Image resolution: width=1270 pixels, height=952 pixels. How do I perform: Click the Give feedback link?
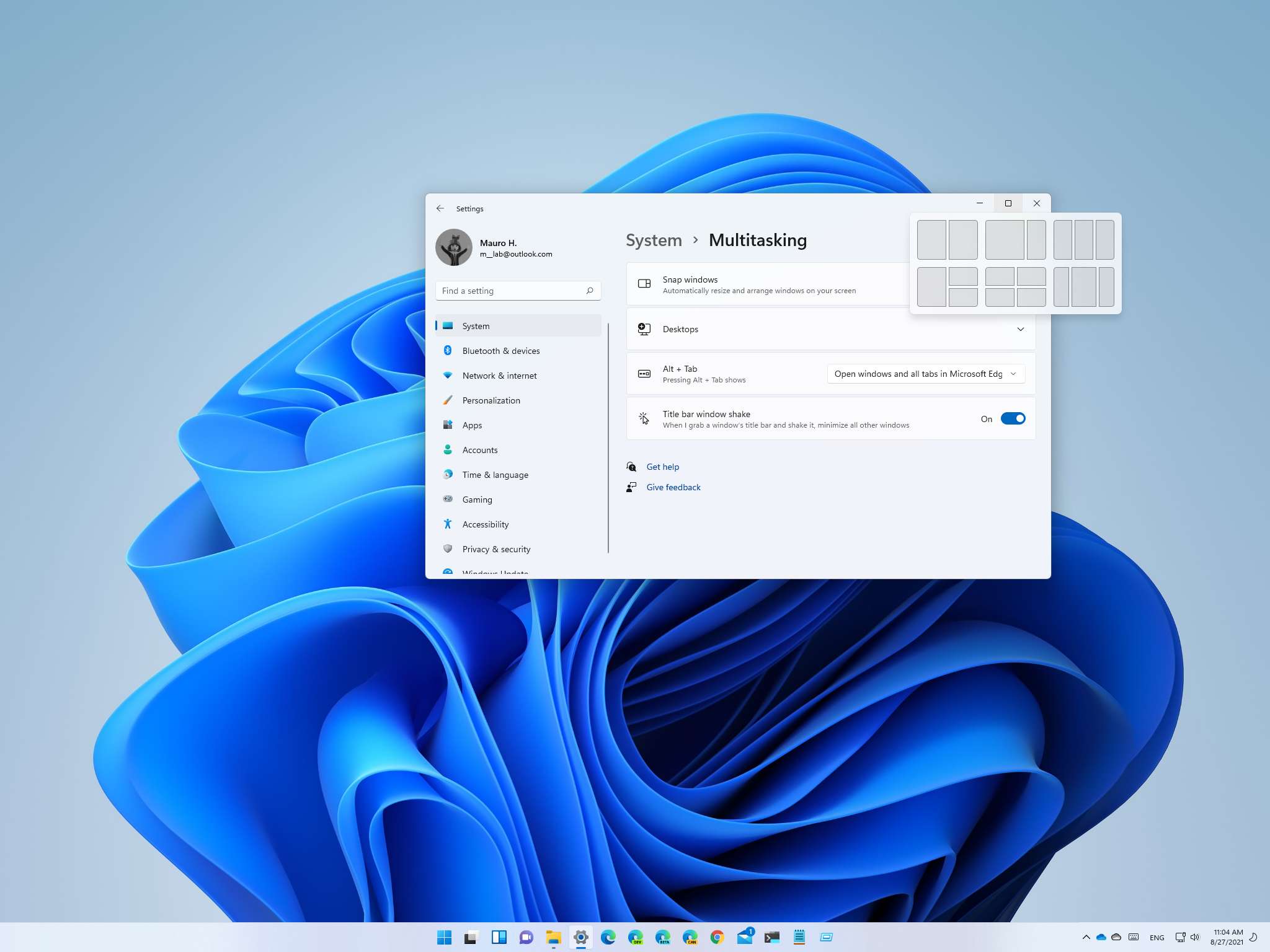(x=673, y=487)
